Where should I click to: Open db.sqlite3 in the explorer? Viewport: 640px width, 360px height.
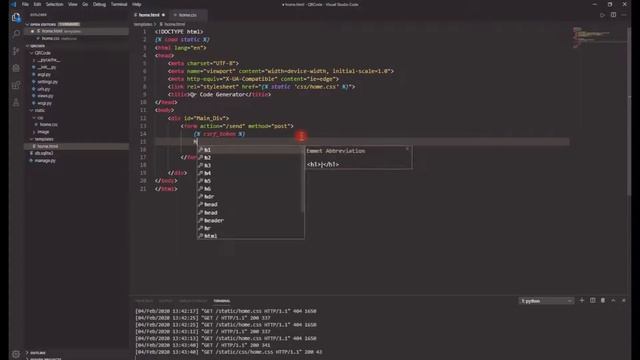click(x=44, y=153)
